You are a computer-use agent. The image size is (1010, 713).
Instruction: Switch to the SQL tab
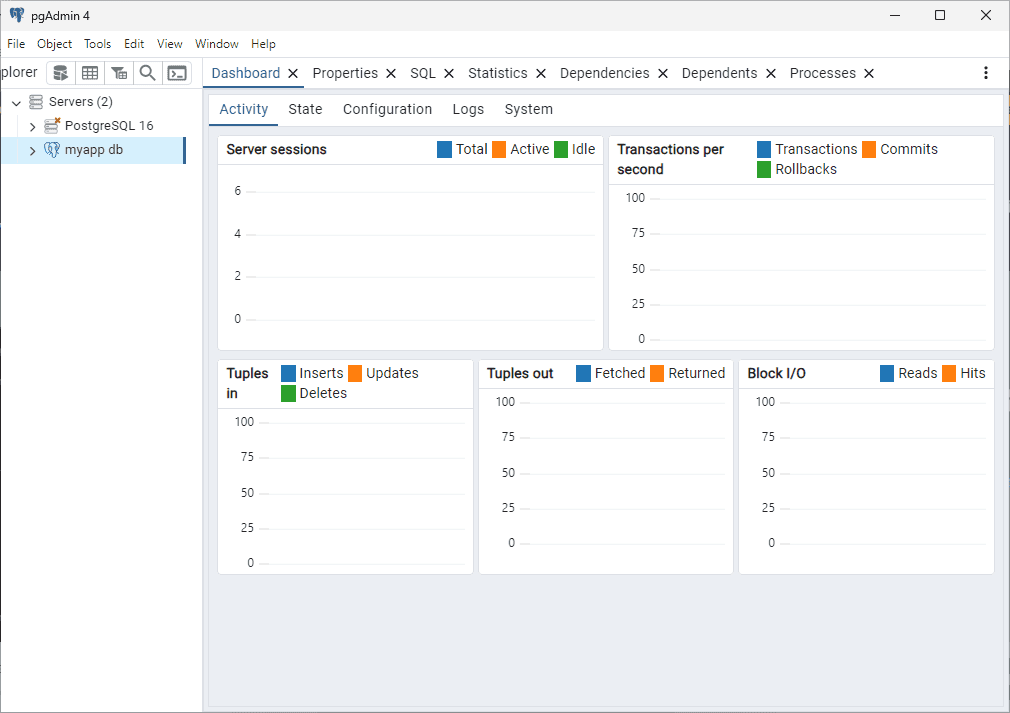[x=423, y=73]
